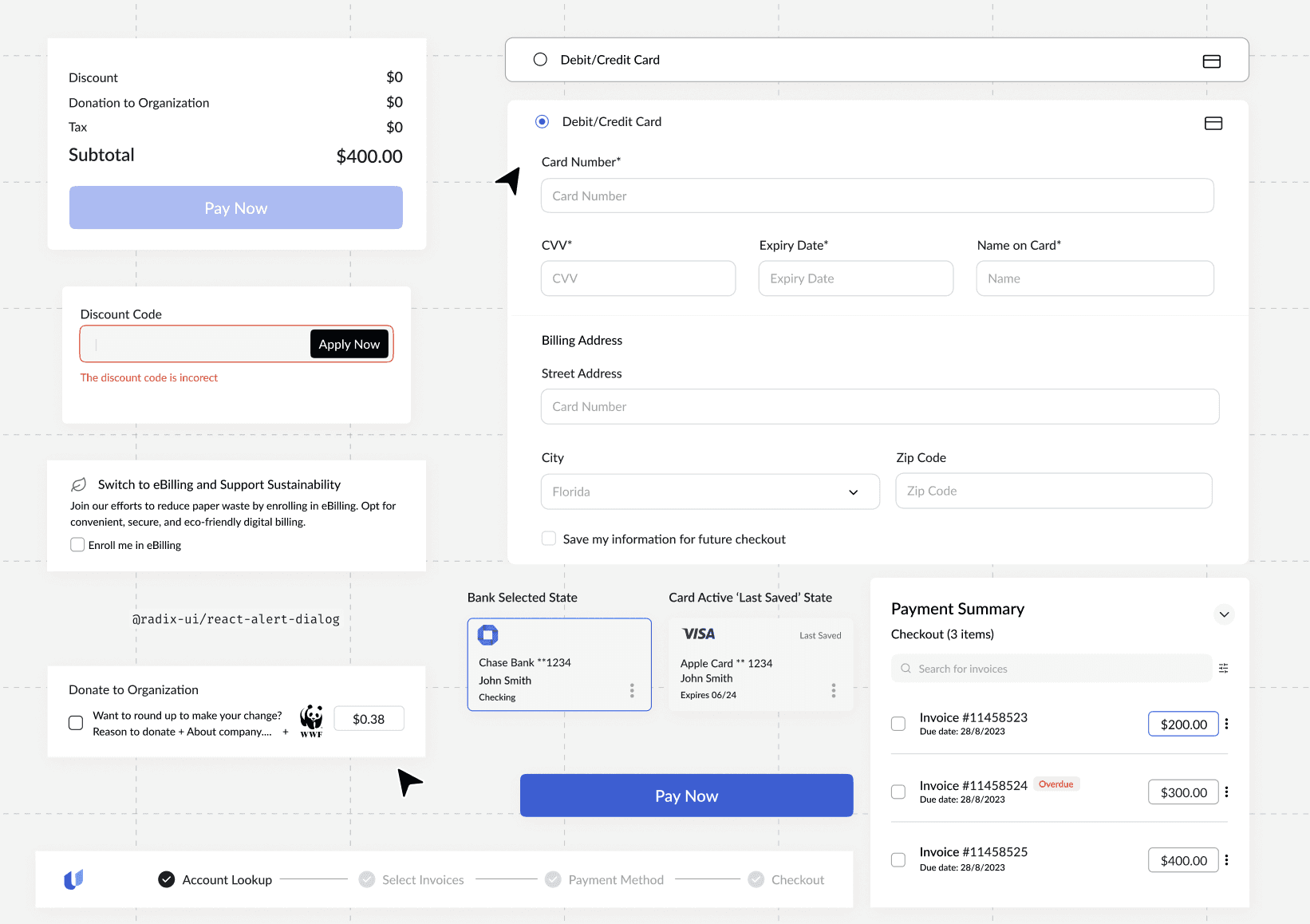Image resolution: width=1310 pixels, height=924 pixels.
Task: Click the Chase Bank logo icon
Action: [487, 635]
